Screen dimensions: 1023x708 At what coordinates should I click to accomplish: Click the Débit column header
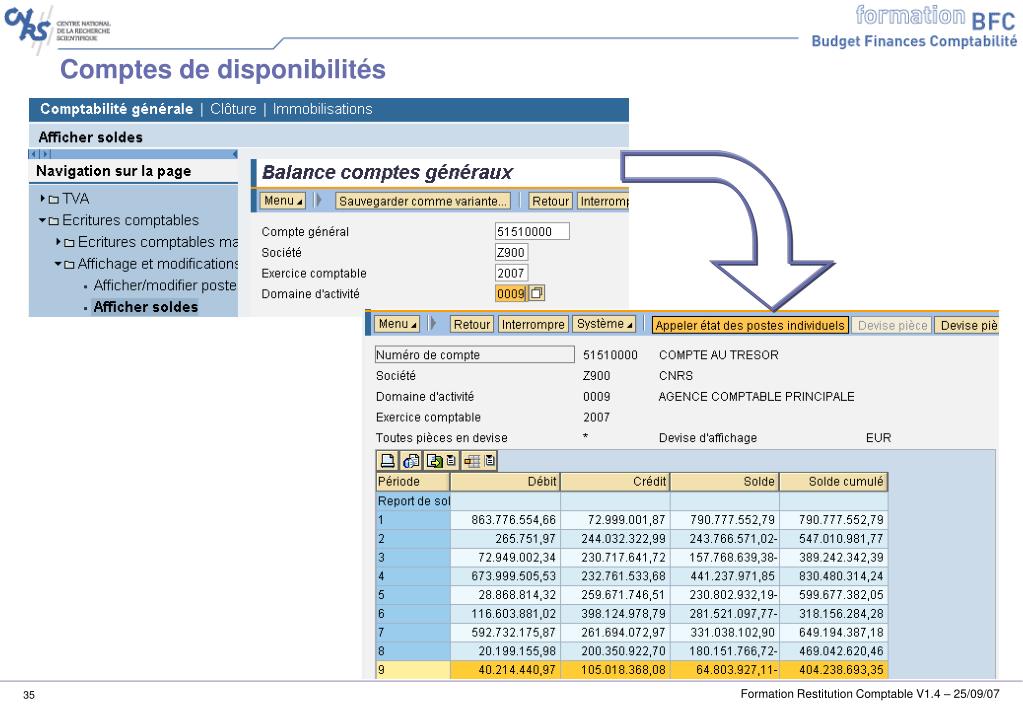505,482
